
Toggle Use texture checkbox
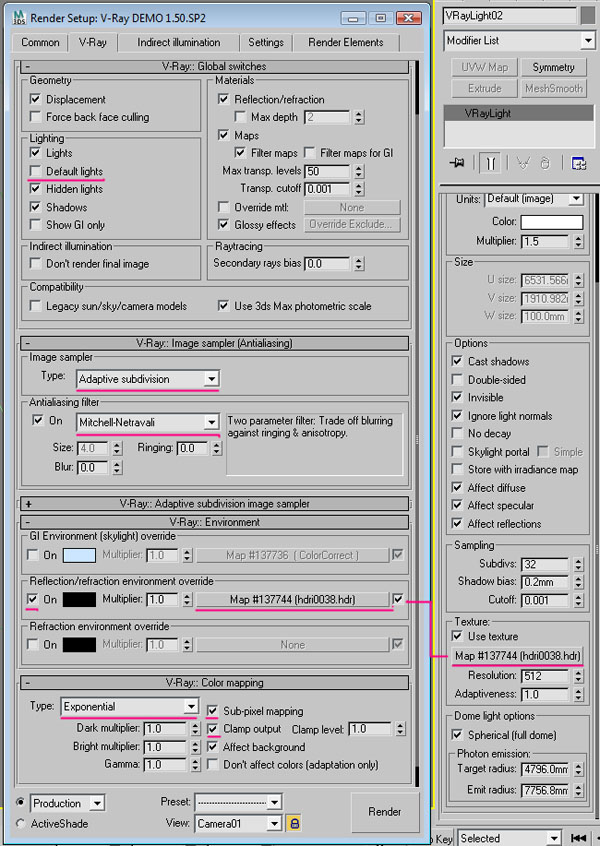[x=457, y=636]
